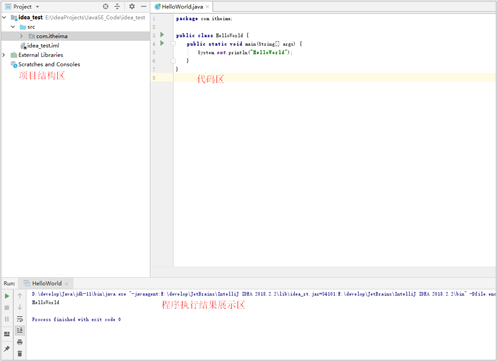Collapse the src folder arrow
Image resolution: width=497 pixels, height=361 pixels.
(13, 27)
